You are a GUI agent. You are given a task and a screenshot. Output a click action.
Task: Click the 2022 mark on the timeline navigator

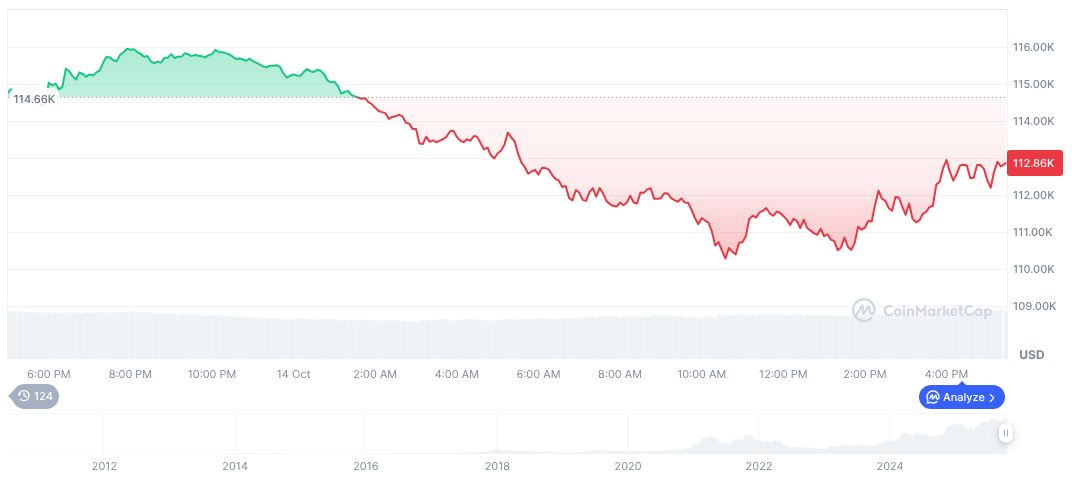(759, 466)
